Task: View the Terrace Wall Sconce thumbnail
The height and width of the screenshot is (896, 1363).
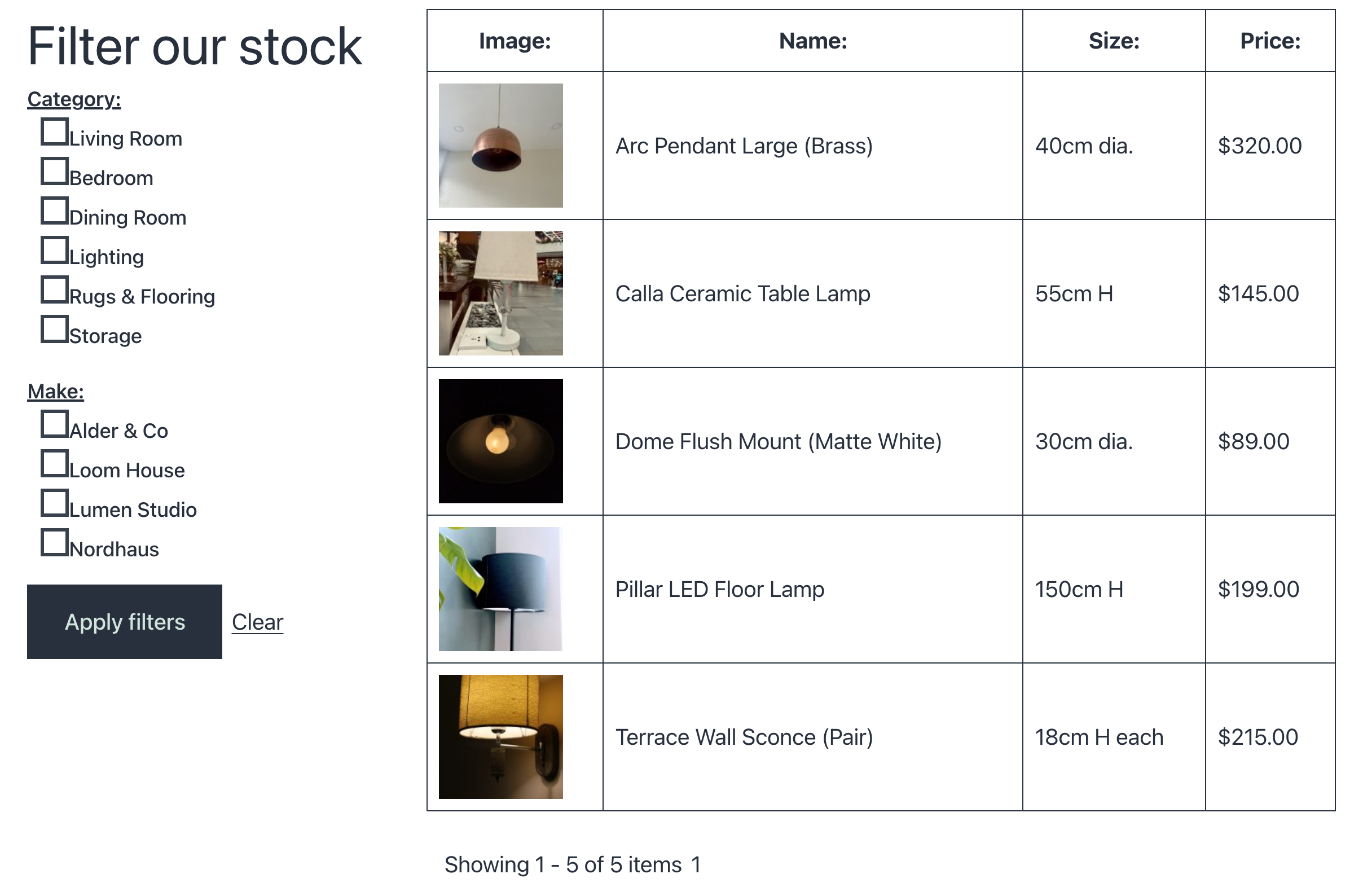Action: (501, 737)
